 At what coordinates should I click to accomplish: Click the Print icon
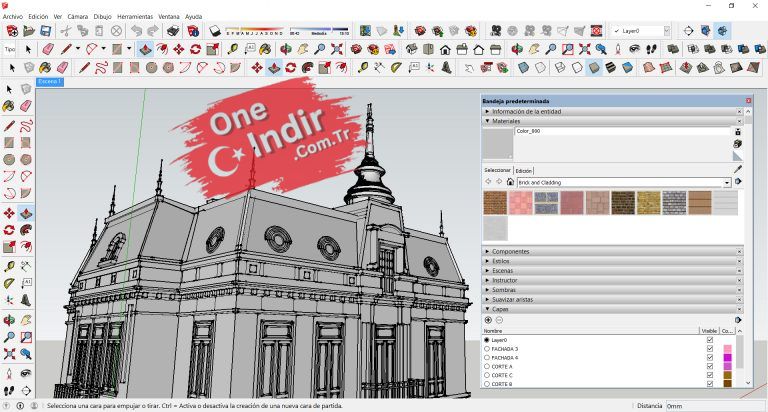click(172, 31)
